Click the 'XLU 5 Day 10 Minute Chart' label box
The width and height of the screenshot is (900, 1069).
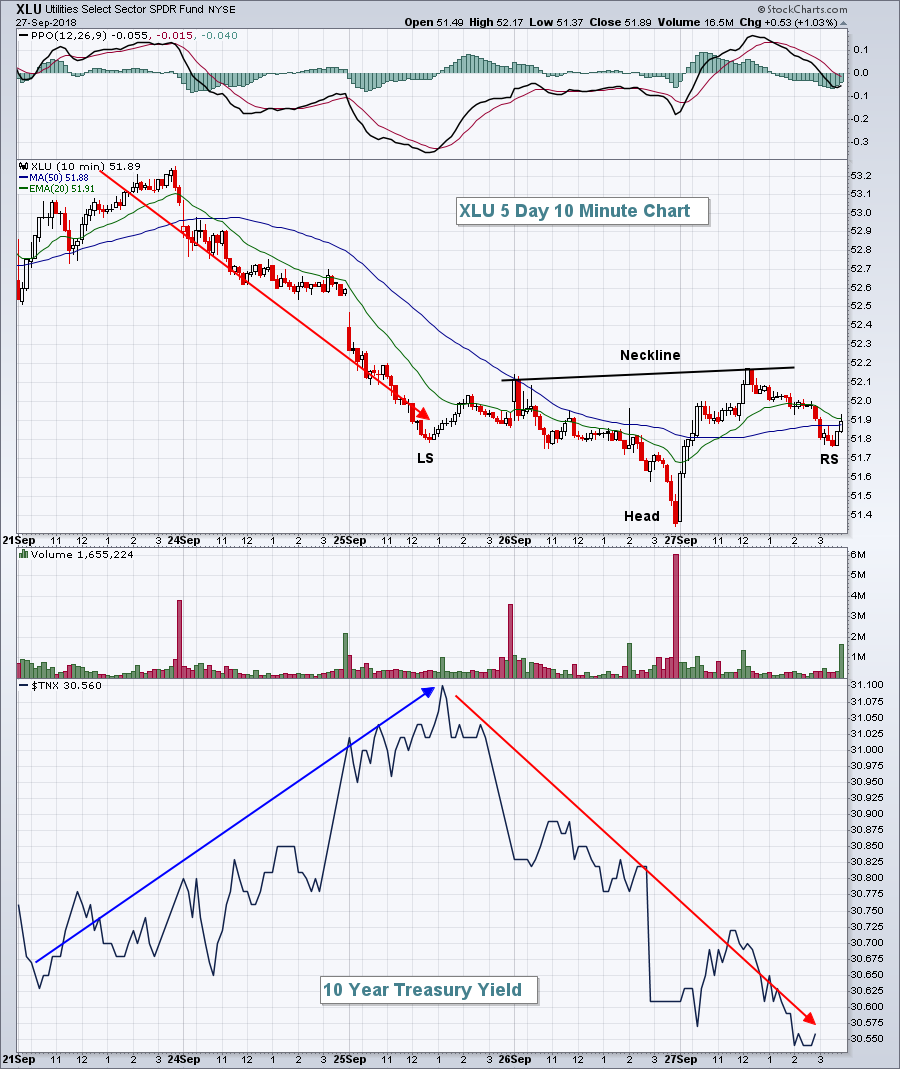tap(582, 211)
